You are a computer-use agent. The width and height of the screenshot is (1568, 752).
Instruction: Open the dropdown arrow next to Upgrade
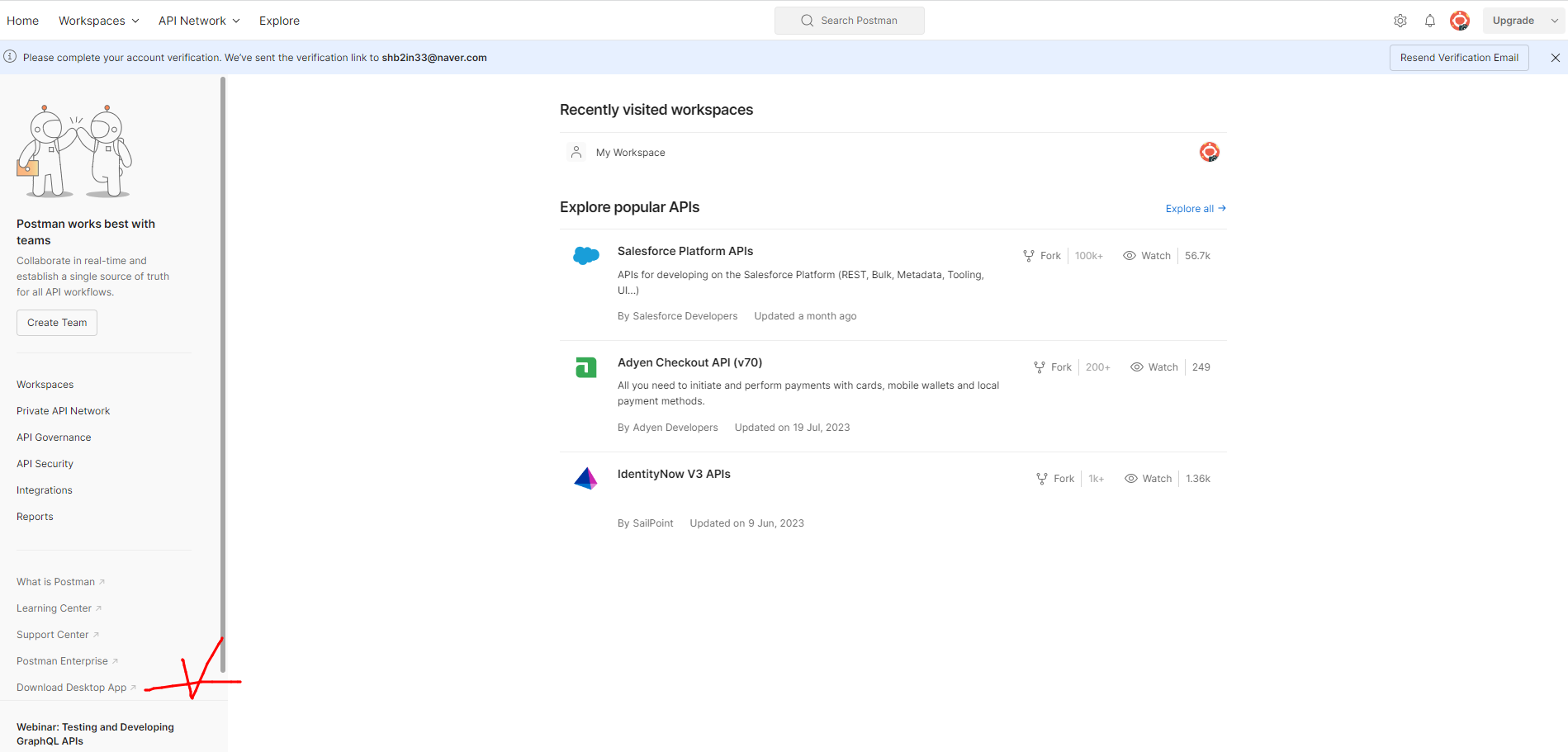pyautogui.click(x=1555, y=21)
